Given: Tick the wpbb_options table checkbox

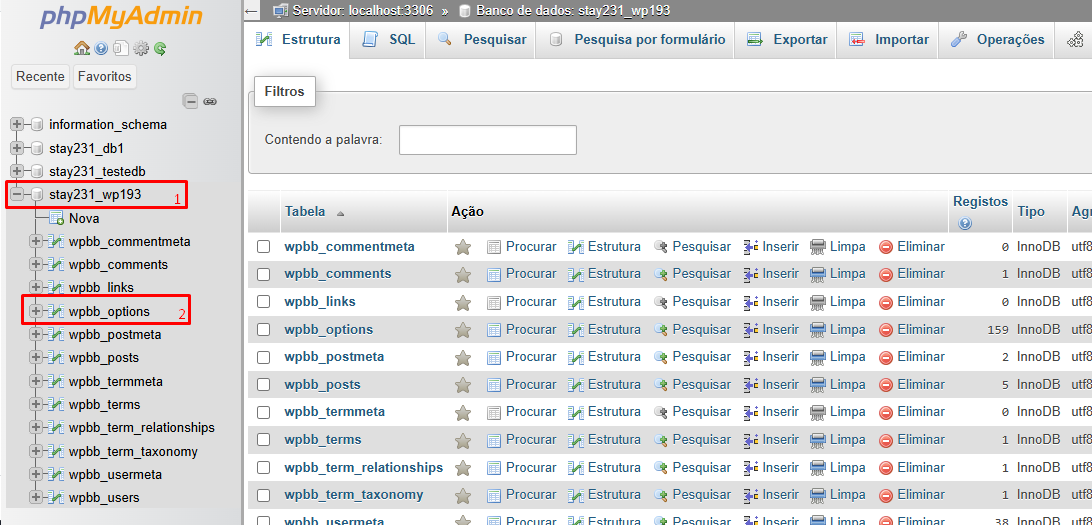Looking at the screenshot, I should [263, 330].
